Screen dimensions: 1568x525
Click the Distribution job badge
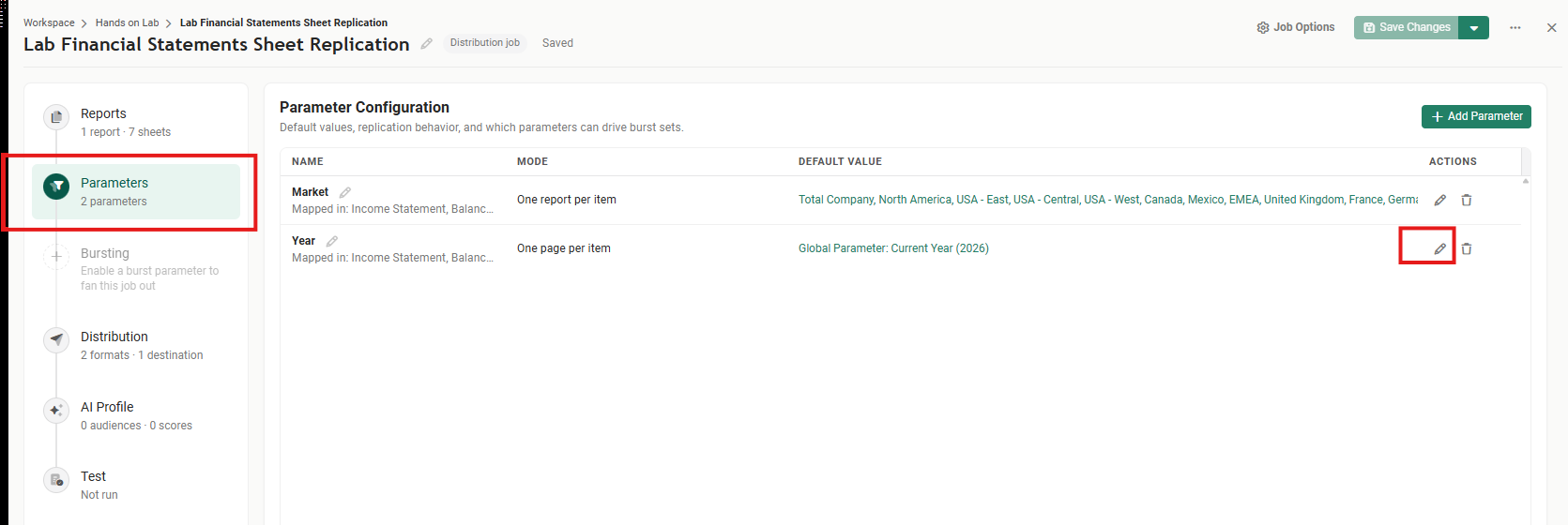[x=484, y=43]
